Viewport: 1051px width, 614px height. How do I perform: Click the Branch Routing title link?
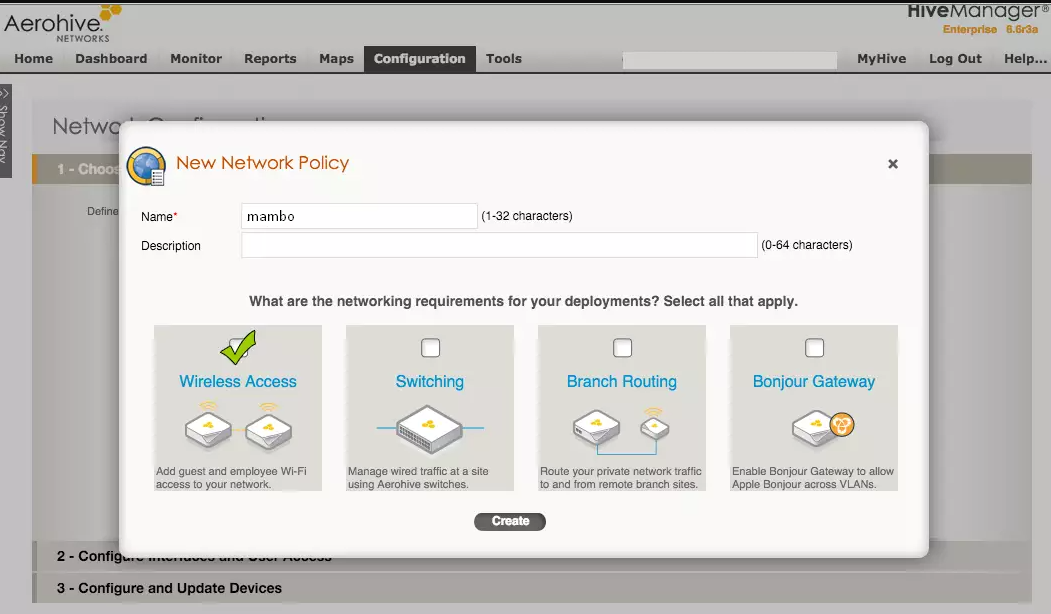(x=622, y=381)
